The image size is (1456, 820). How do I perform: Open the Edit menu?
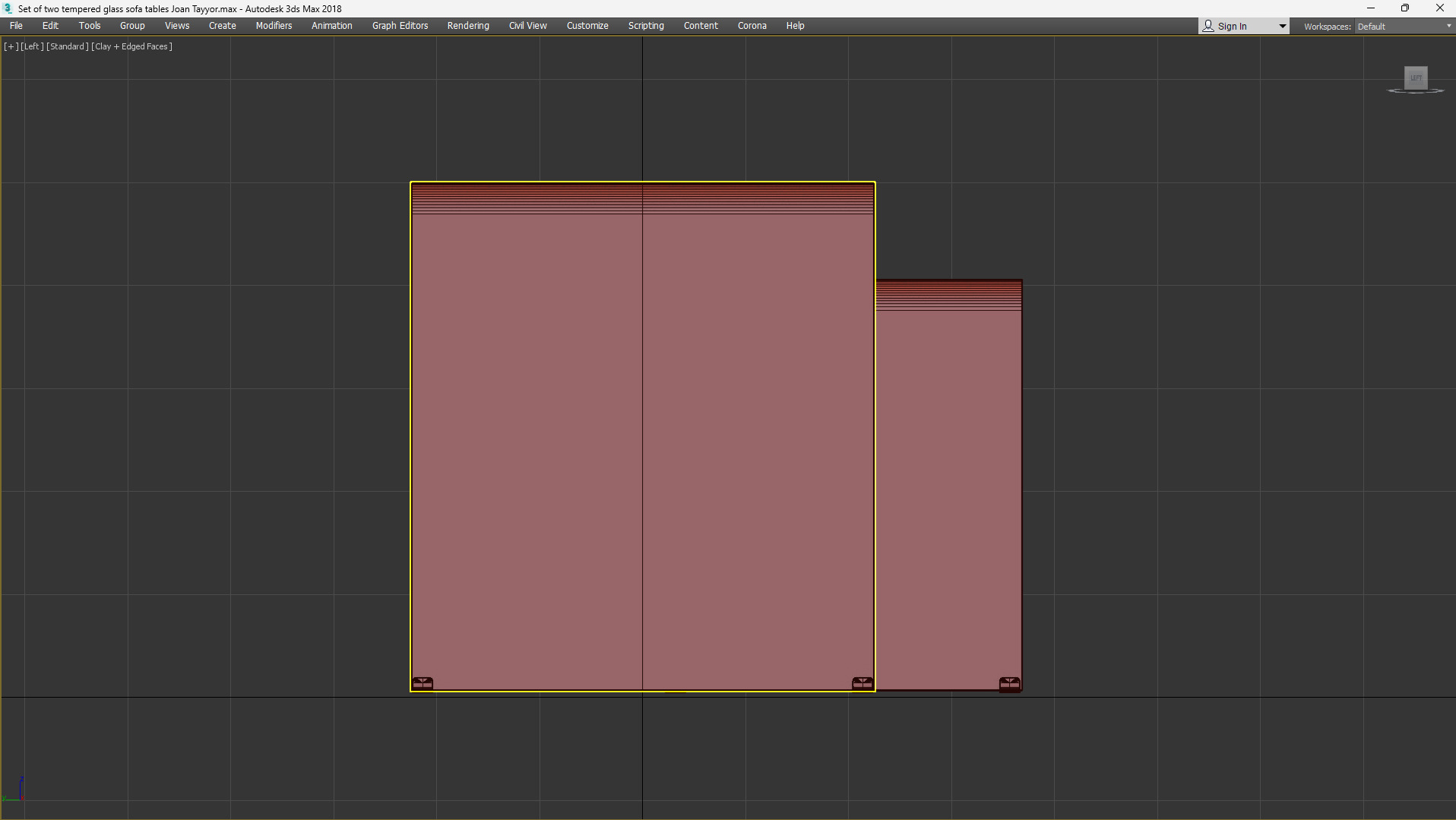[50, 26]
